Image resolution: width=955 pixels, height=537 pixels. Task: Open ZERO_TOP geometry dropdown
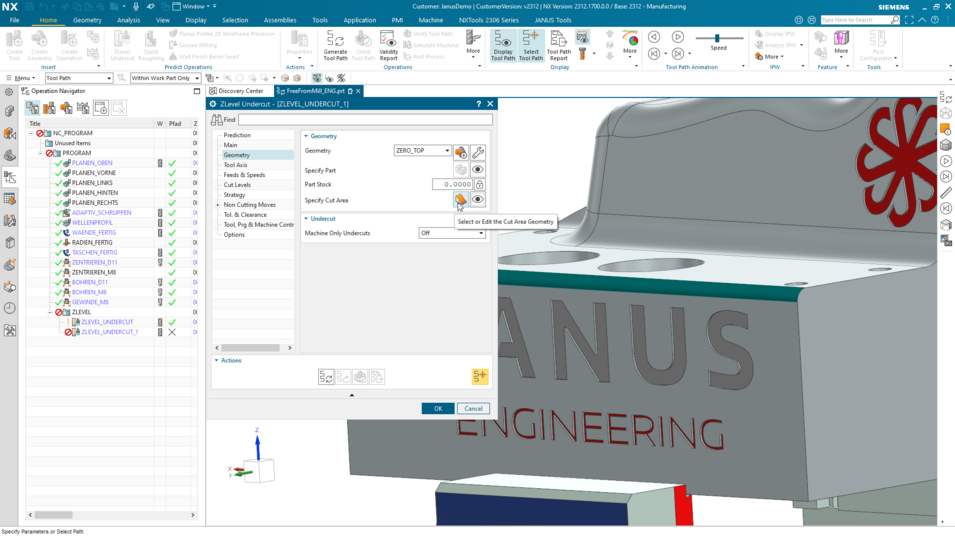[423, 150]
